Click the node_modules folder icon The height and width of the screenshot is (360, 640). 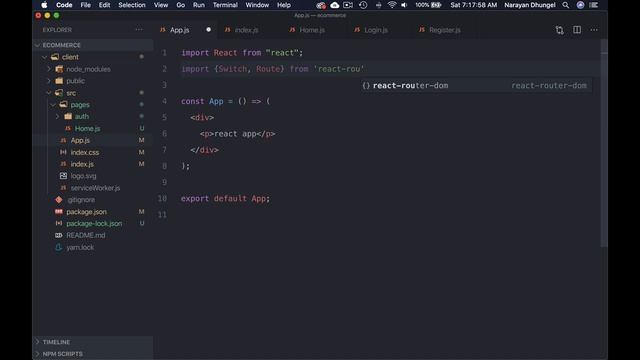[x=59, y=69]
